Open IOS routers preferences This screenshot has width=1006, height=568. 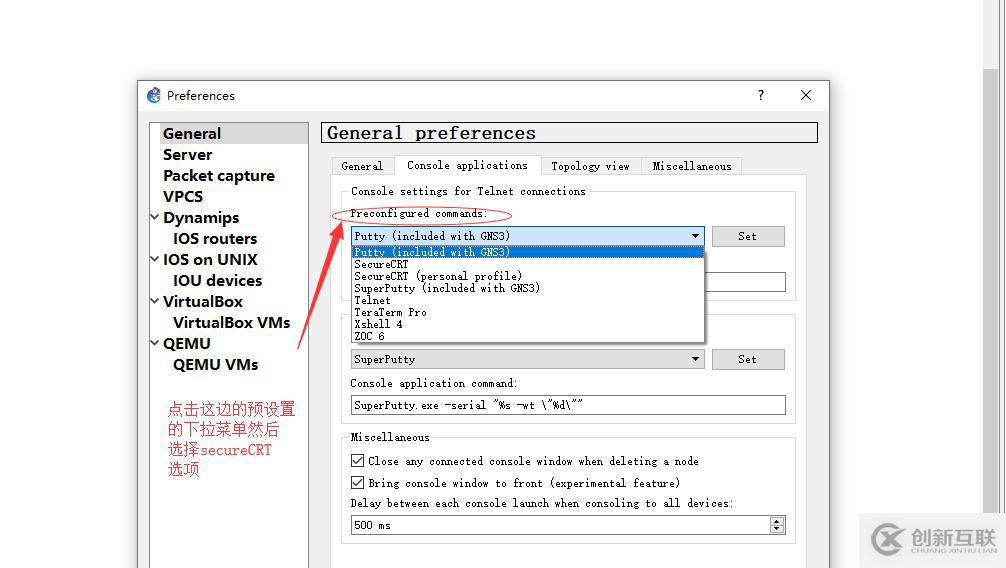pos(215,239)
